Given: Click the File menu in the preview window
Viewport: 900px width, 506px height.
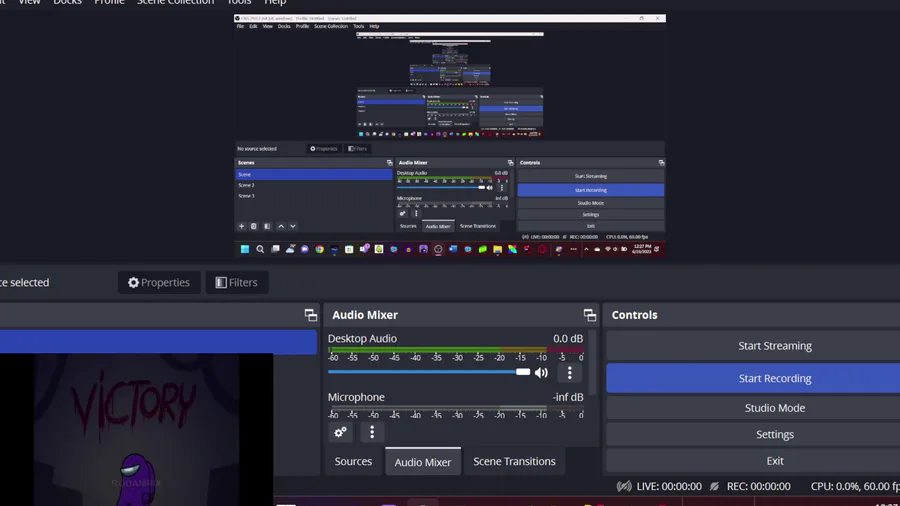Looking at the screenshot, I should (240, 26).
